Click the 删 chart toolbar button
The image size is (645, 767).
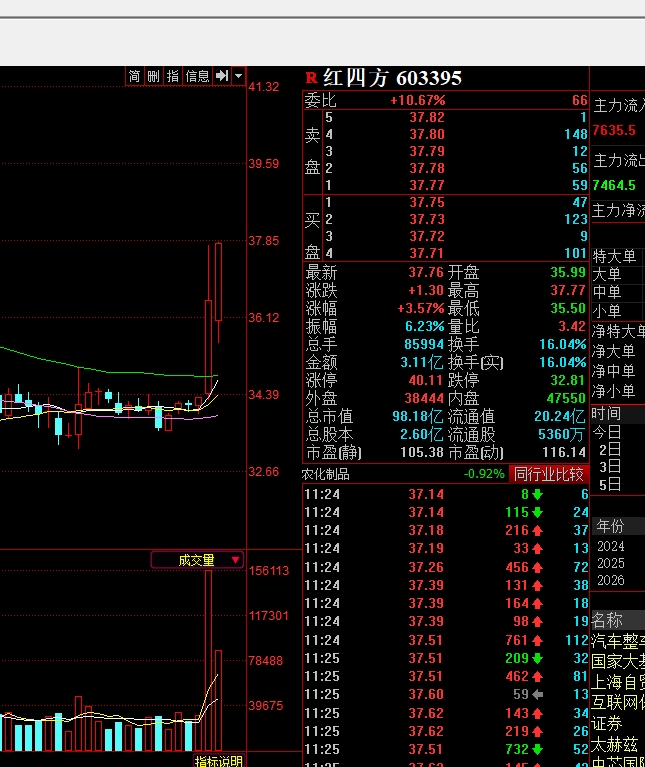click(x=154, y=76)
